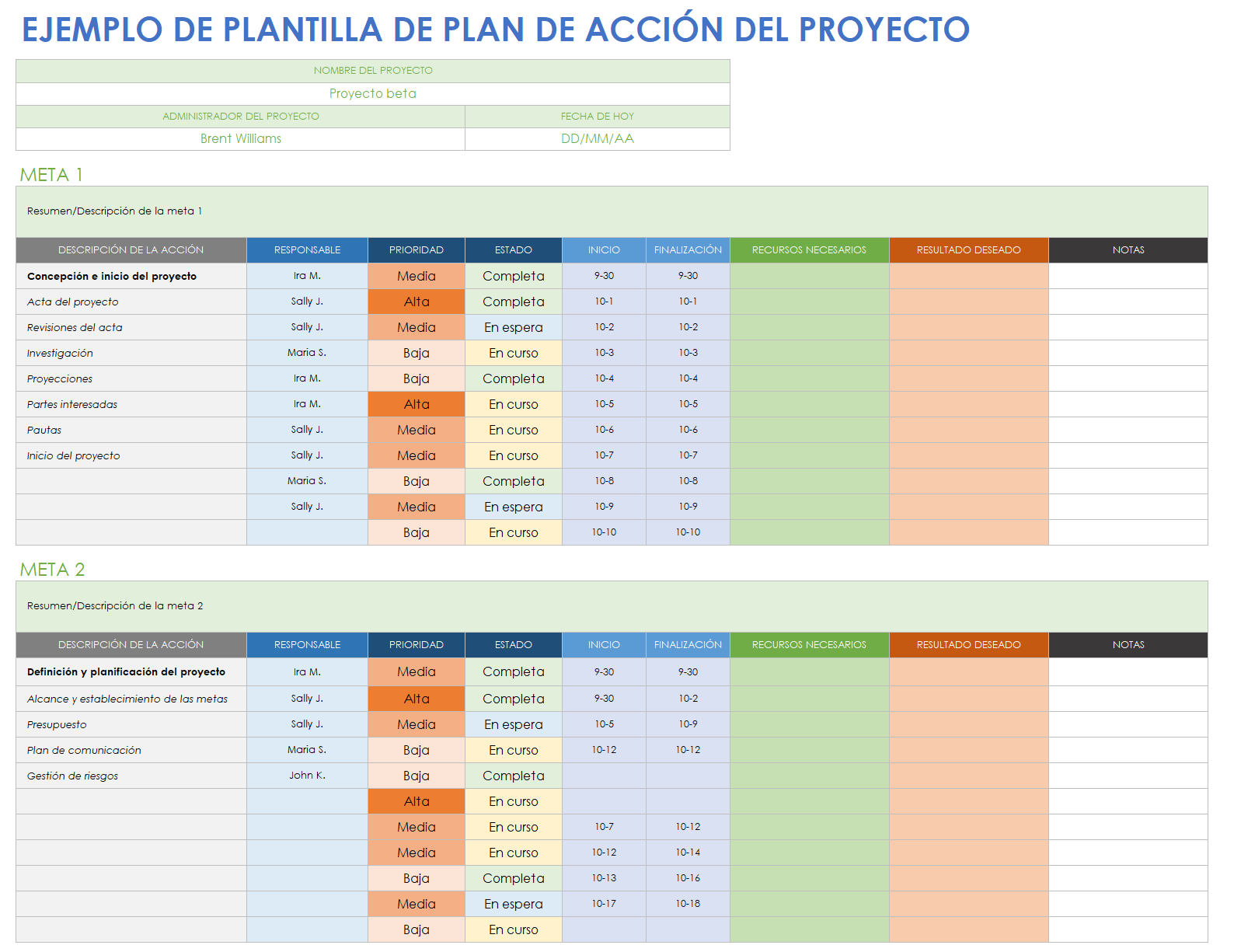Select 'Definición y planificación del proyecto' cell
This screenshot has height=952, width=1234.
click(x=131, y=671)
